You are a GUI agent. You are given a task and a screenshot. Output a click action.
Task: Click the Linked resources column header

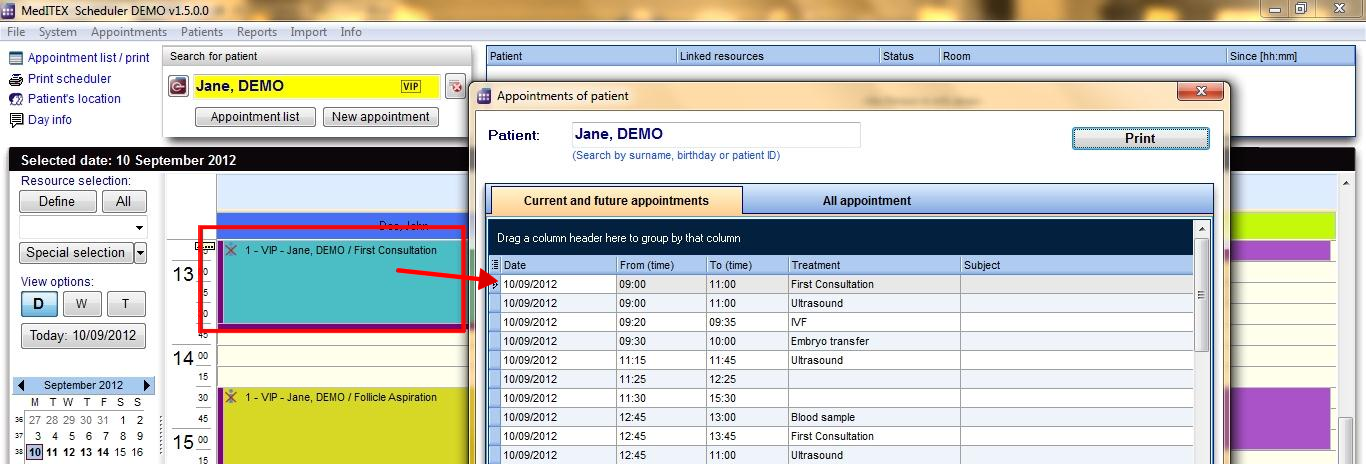coord(777,56)
